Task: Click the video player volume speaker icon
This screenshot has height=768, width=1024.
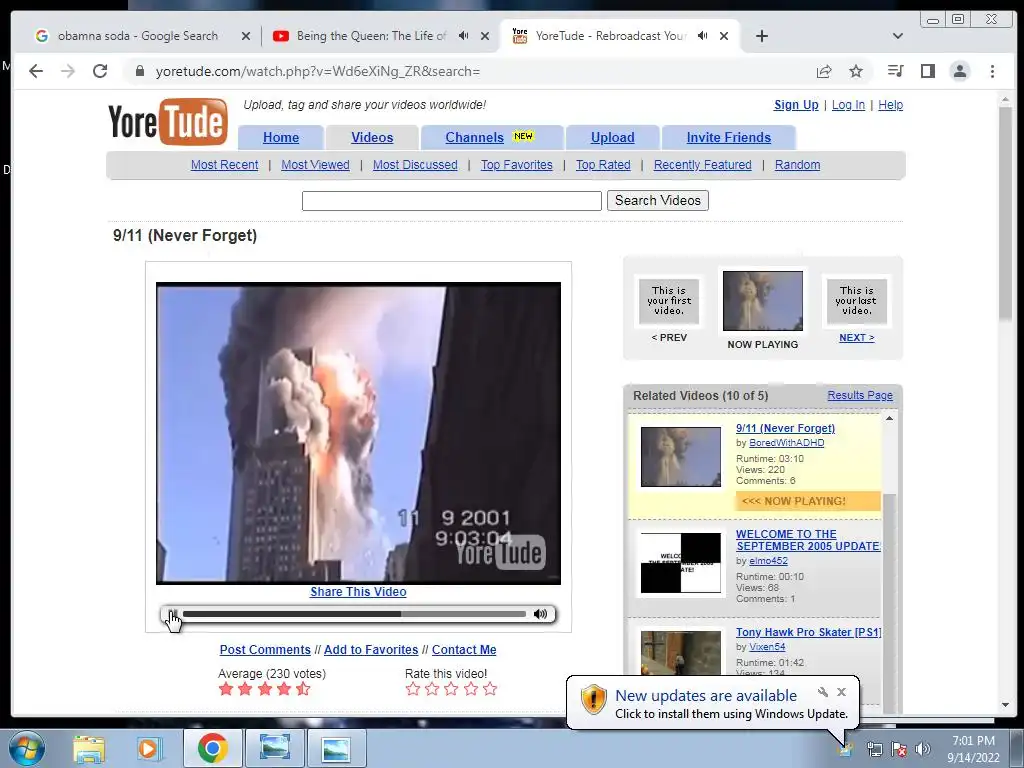Action: tap(540, 614)
